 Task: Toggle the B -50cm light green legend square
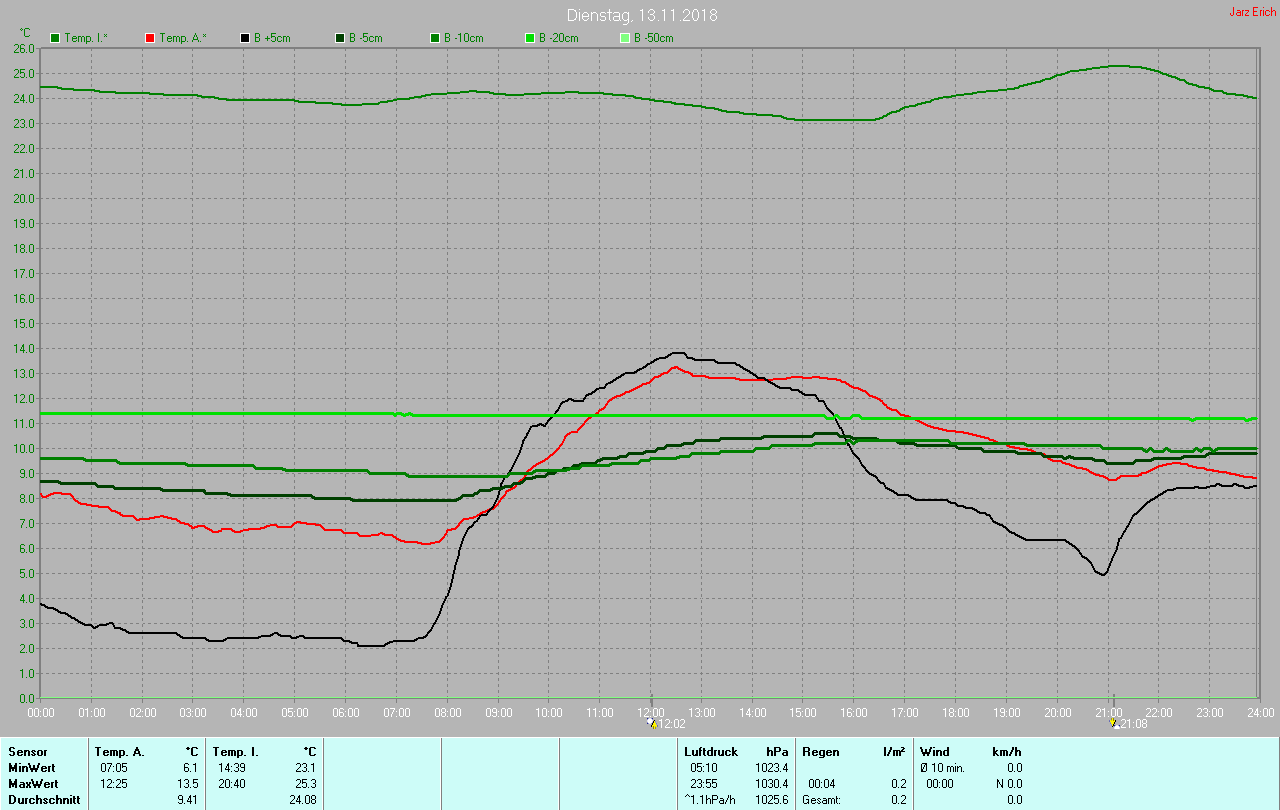point(625,38)
